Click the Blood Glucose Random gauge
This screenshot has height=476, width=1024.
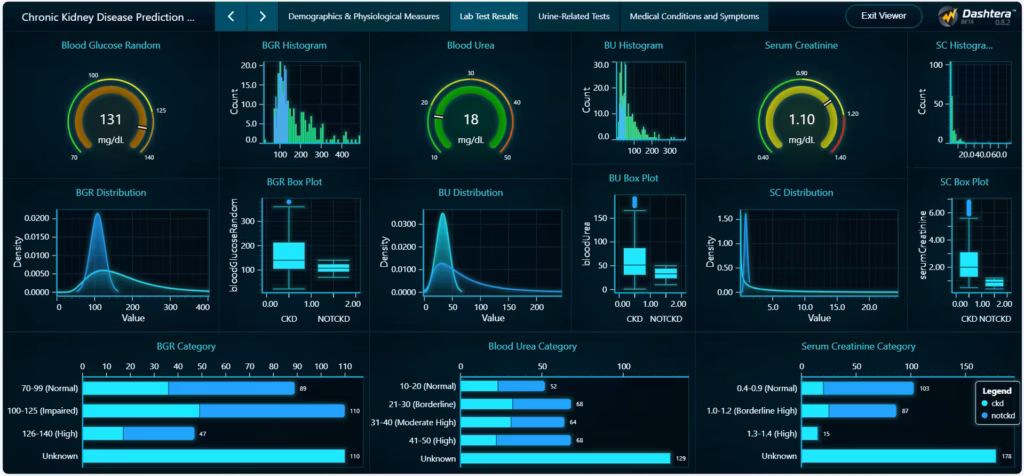coord(110,118)
